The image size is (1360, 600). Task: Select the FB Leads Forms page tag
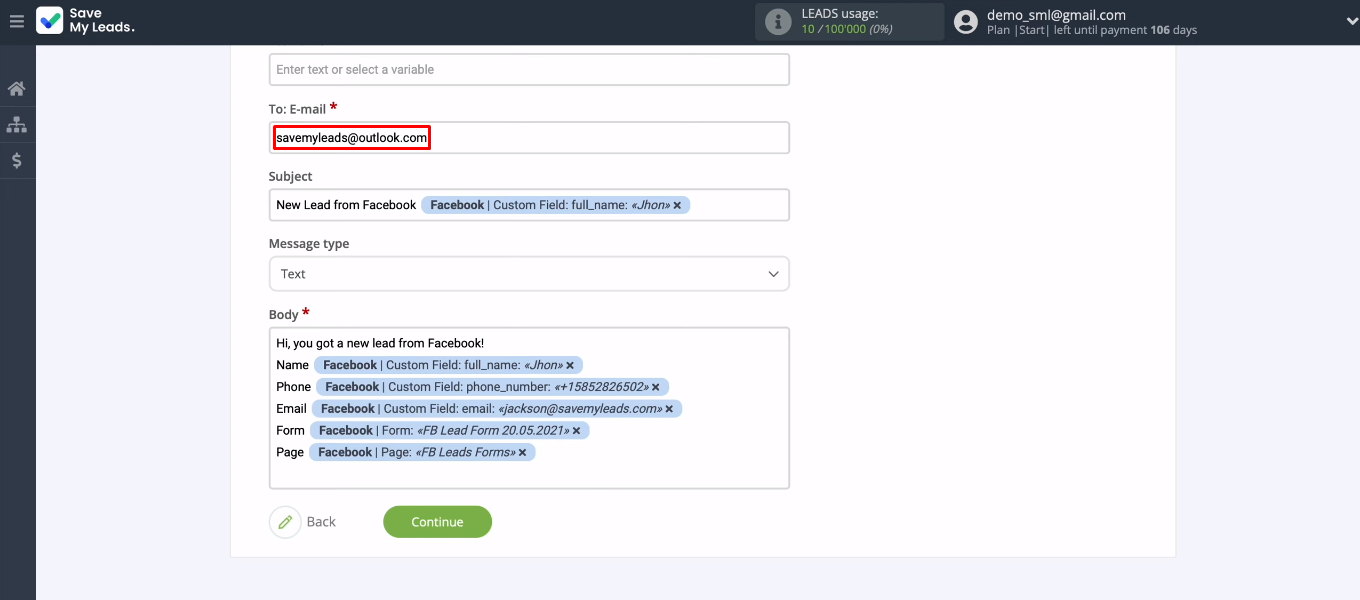point(422,453)
